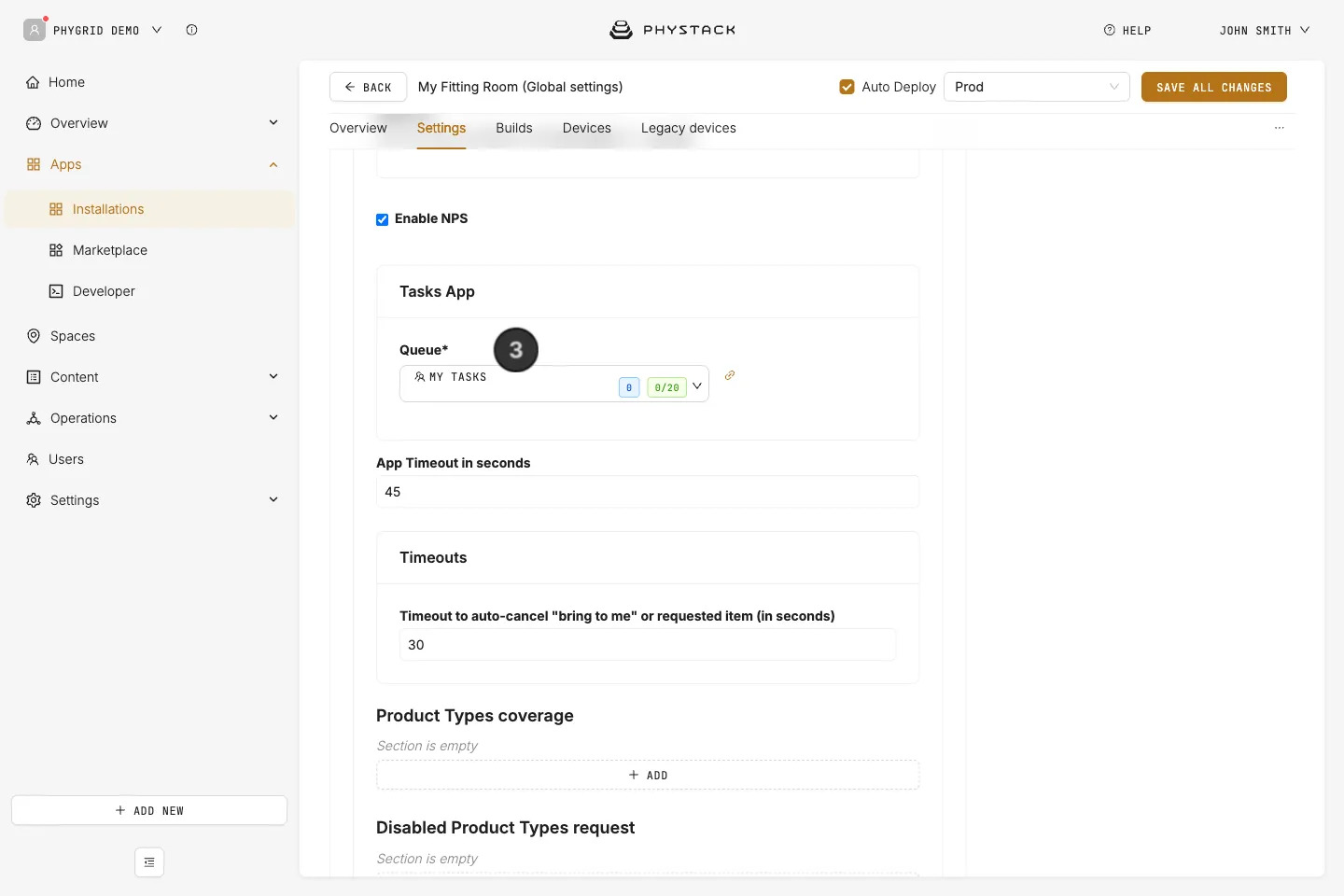Expand the Settings sidebar section chevron
The height and width of the screenshot is (896, 1344).
[273, 500]
